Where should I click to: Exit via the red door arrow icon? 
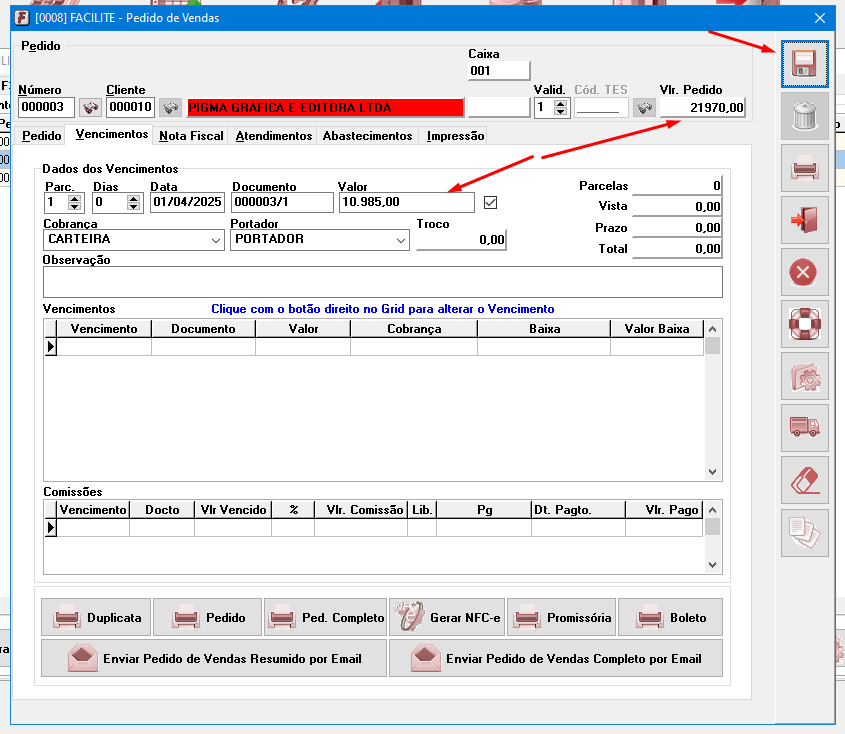tap(805, 220)
